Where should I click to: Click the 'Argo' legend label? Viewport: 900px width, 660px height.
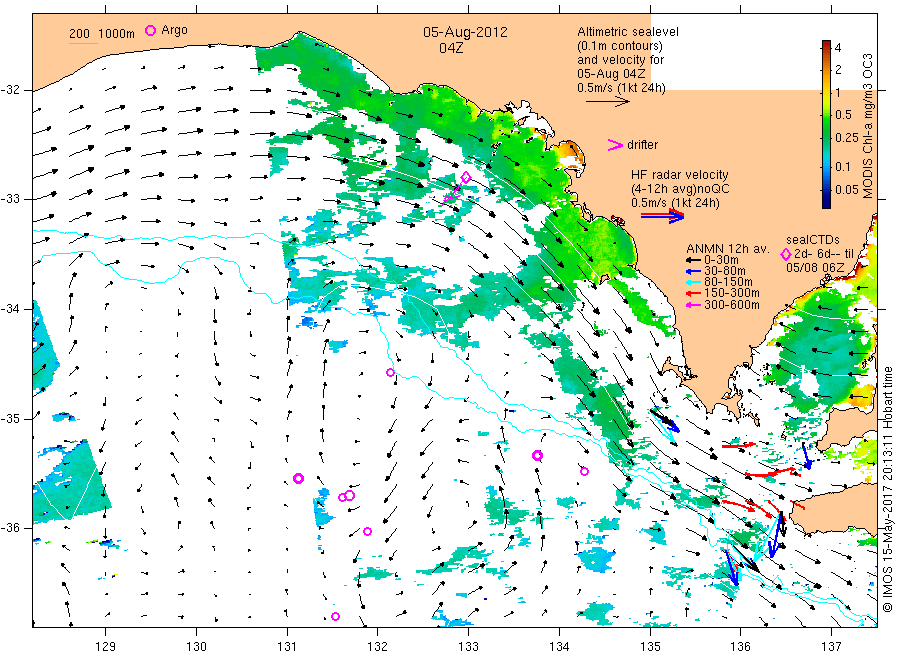tap(174, 30)
